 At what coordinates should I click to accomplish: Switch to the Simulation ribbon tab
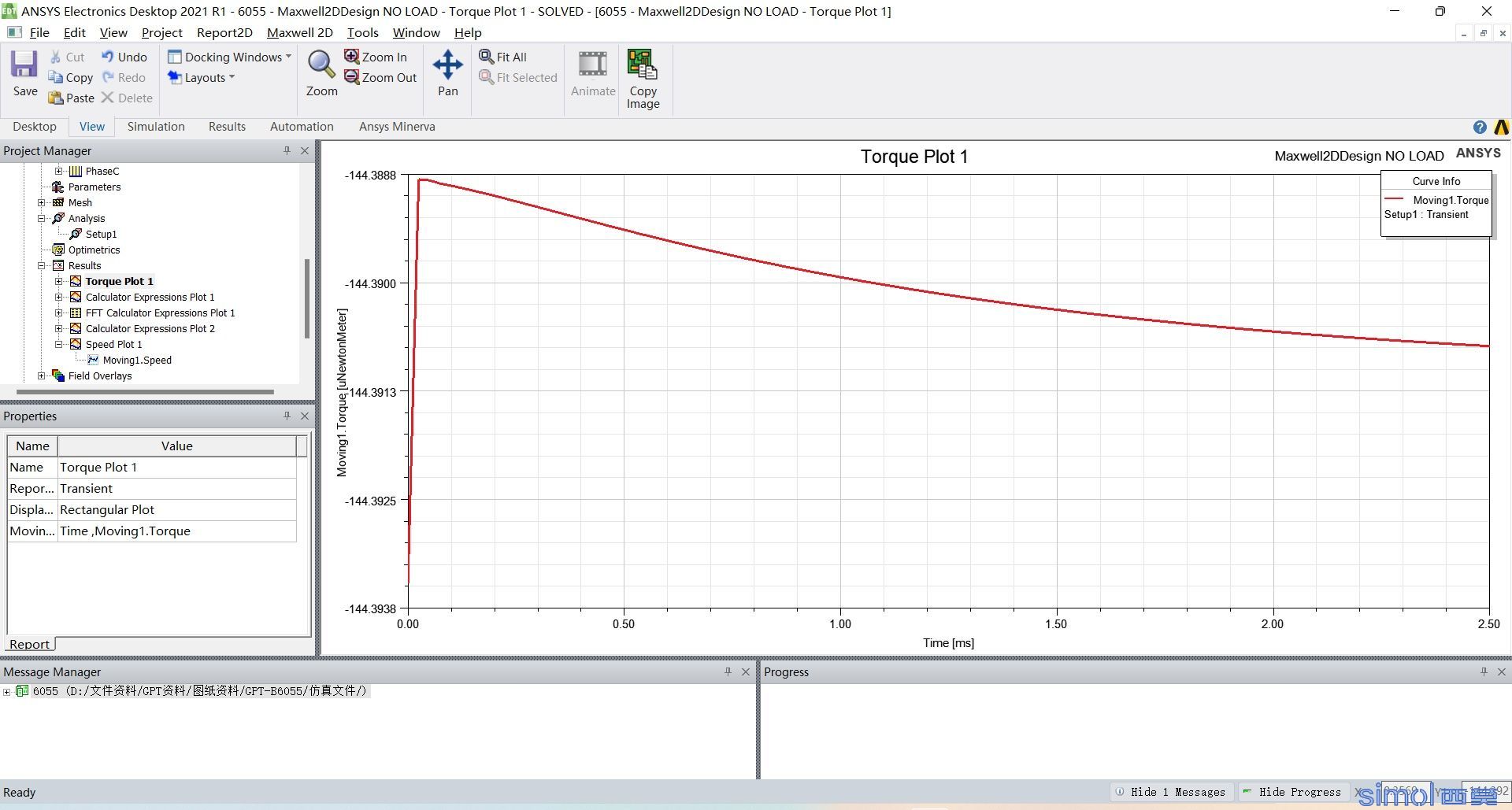click(x=156, y=127)
